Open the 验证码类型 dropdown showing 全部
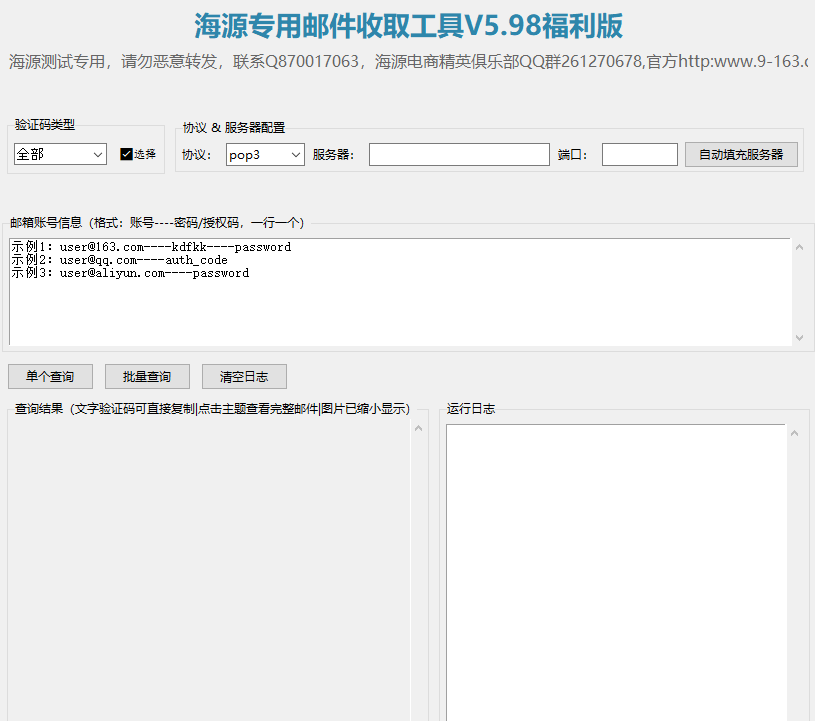Screen dimensions: 815x721 tap(60, 154)
